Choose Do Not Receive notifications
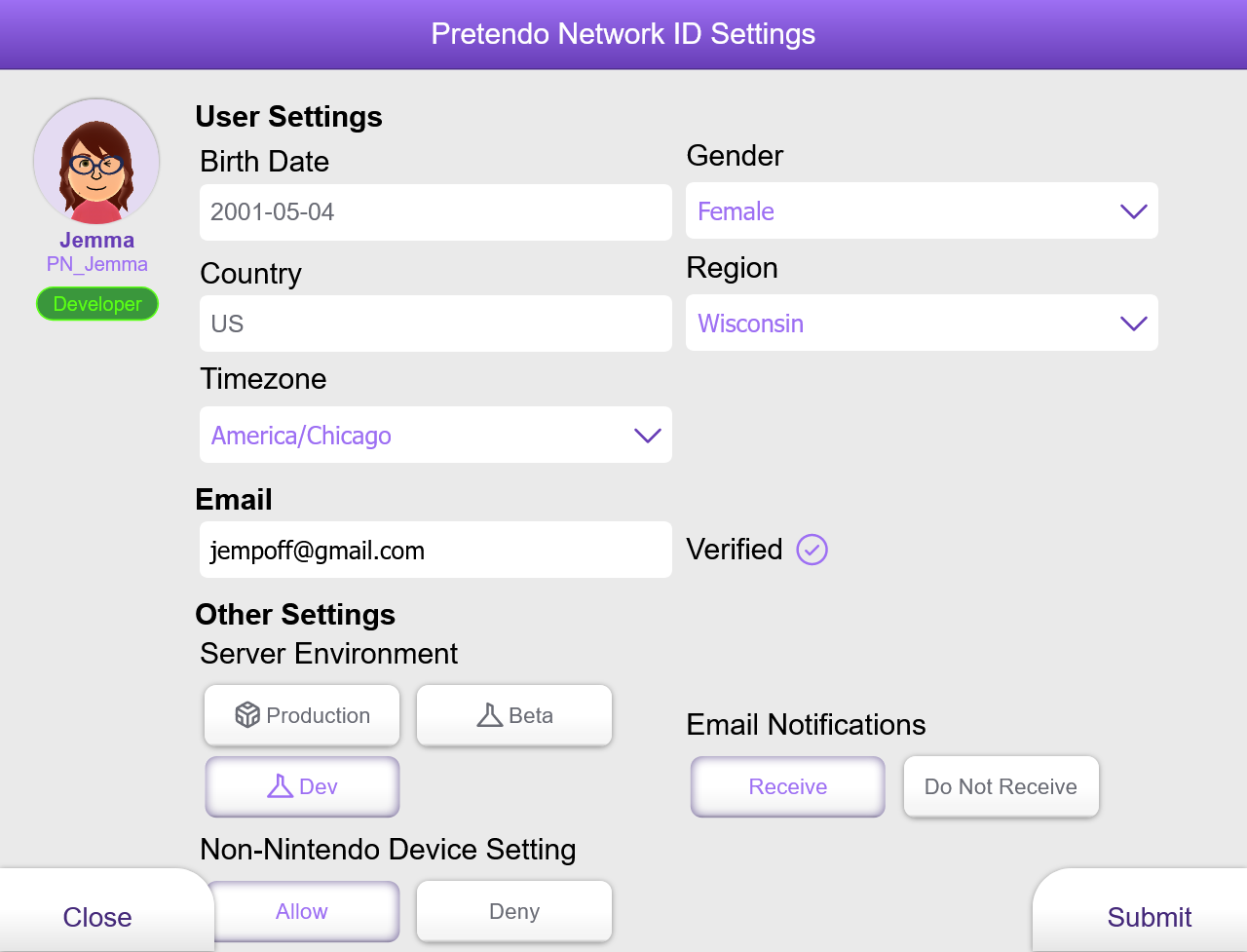 (1001, 786)
